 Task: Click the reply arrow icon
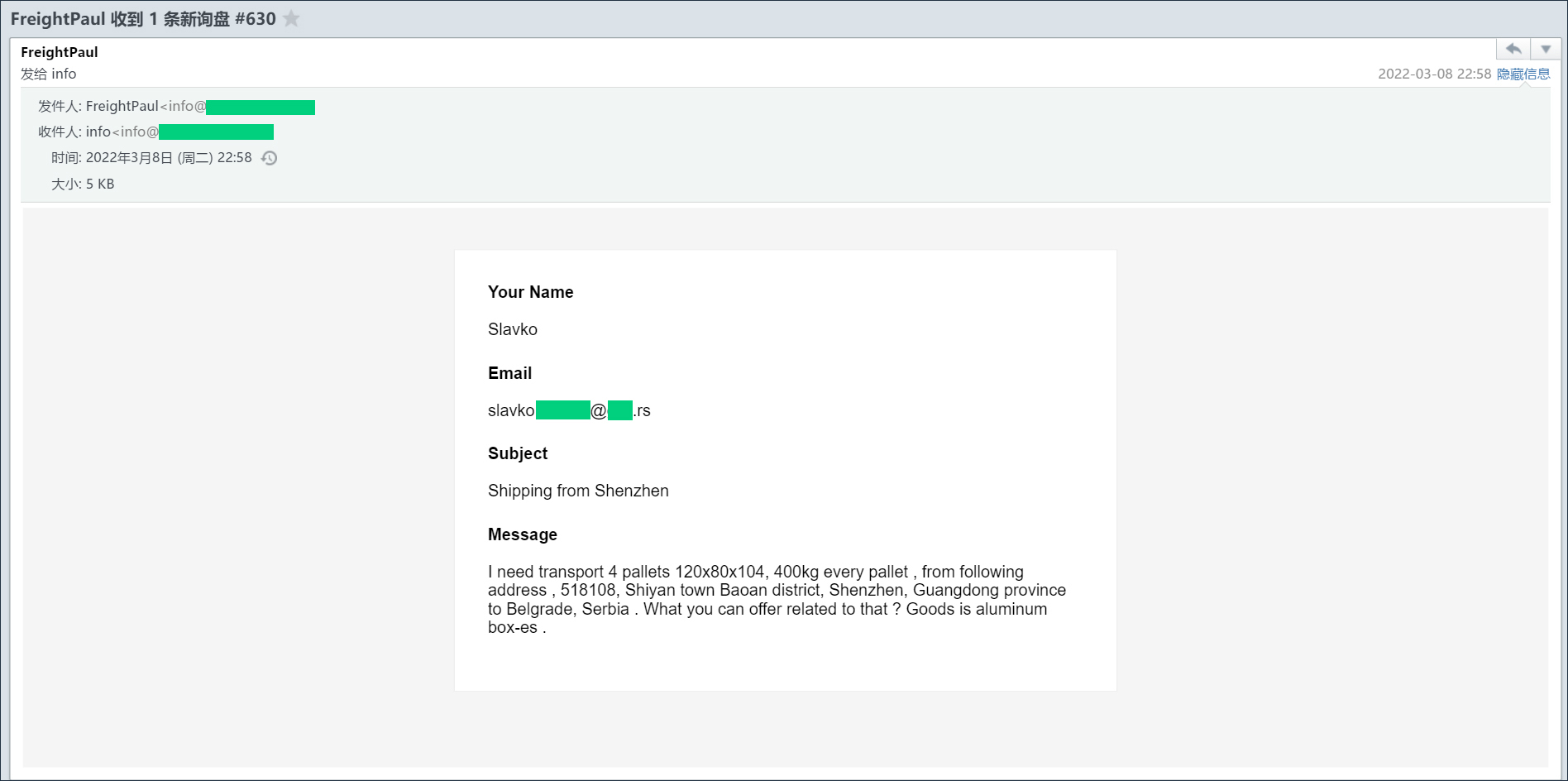(x=1513, y=50)
